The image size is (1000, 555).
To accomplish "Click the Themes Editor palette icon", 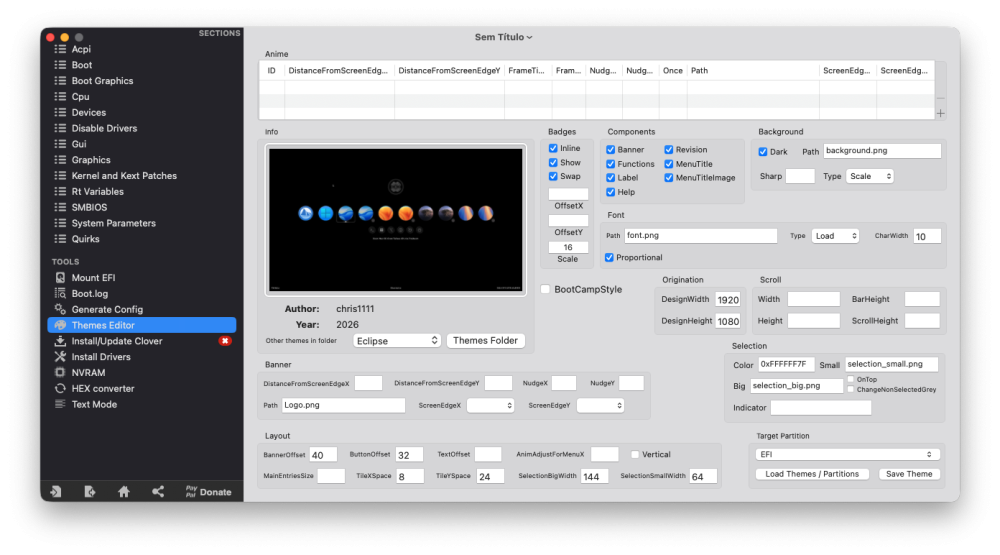I will pos(60,325).
